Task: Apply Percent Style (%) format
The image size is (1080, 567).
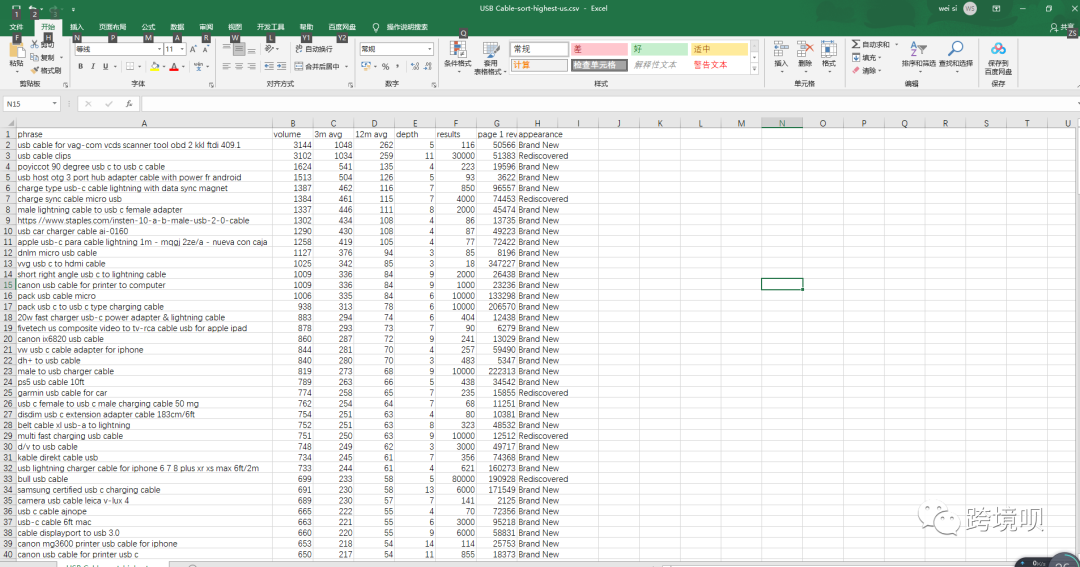Action: pyautogui.click(x=386, y=66)
